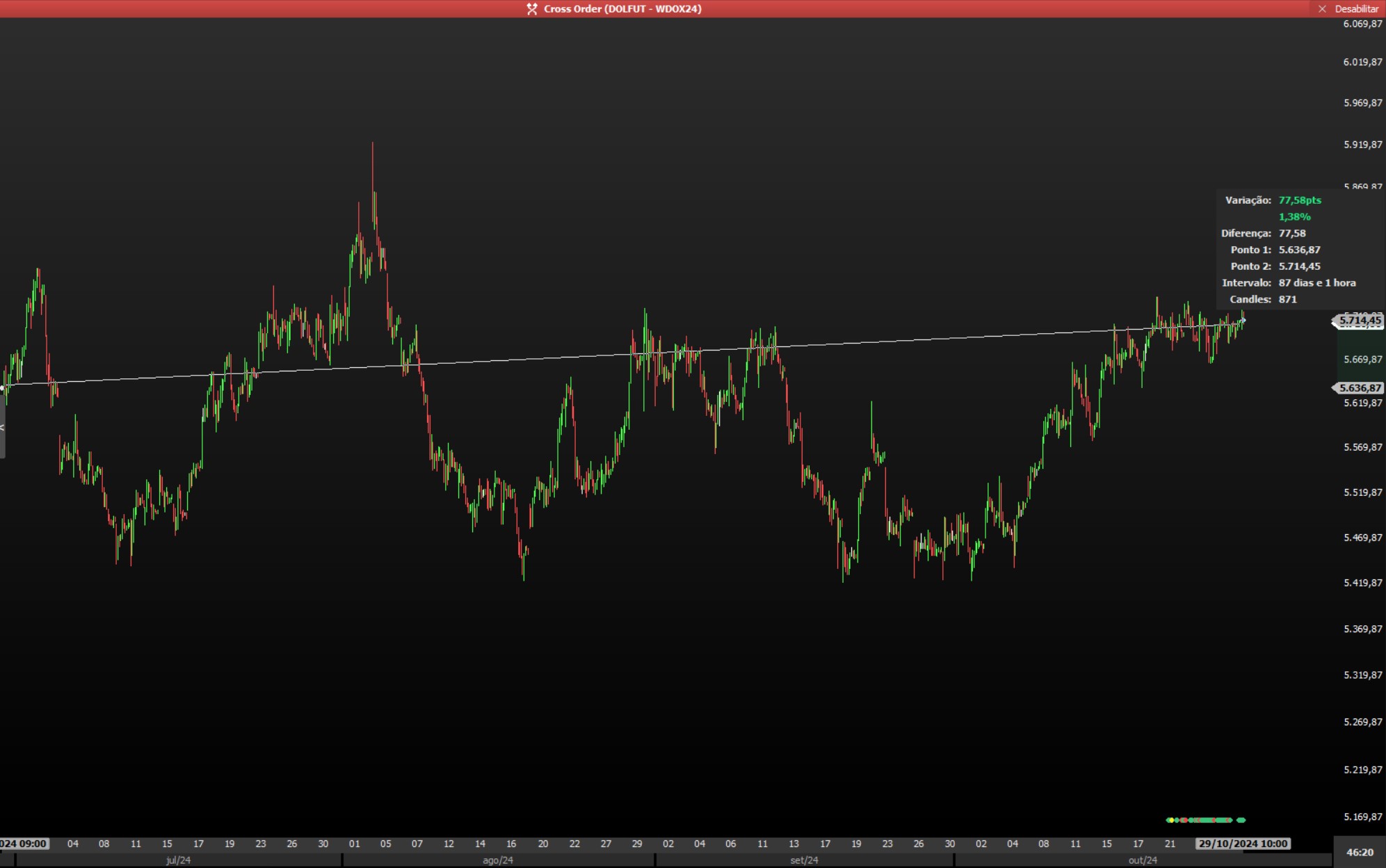Click the 46:20 candle countdown timer

coord(1360,852)
